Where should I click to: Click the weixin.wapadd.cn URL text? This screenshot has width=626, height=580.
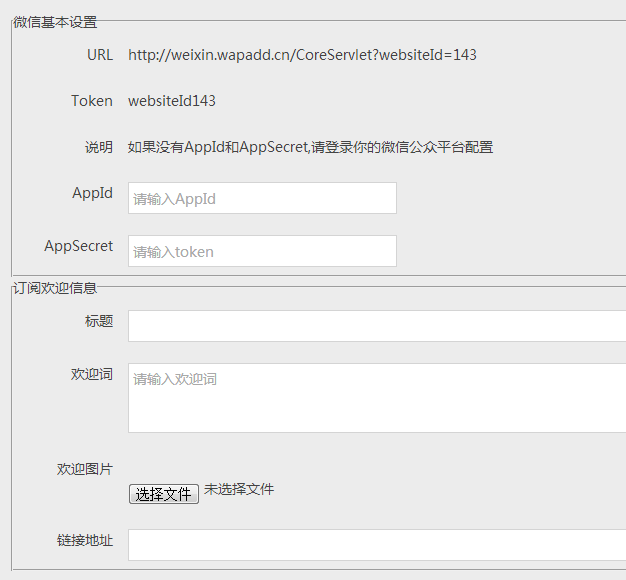click(302, 55)
